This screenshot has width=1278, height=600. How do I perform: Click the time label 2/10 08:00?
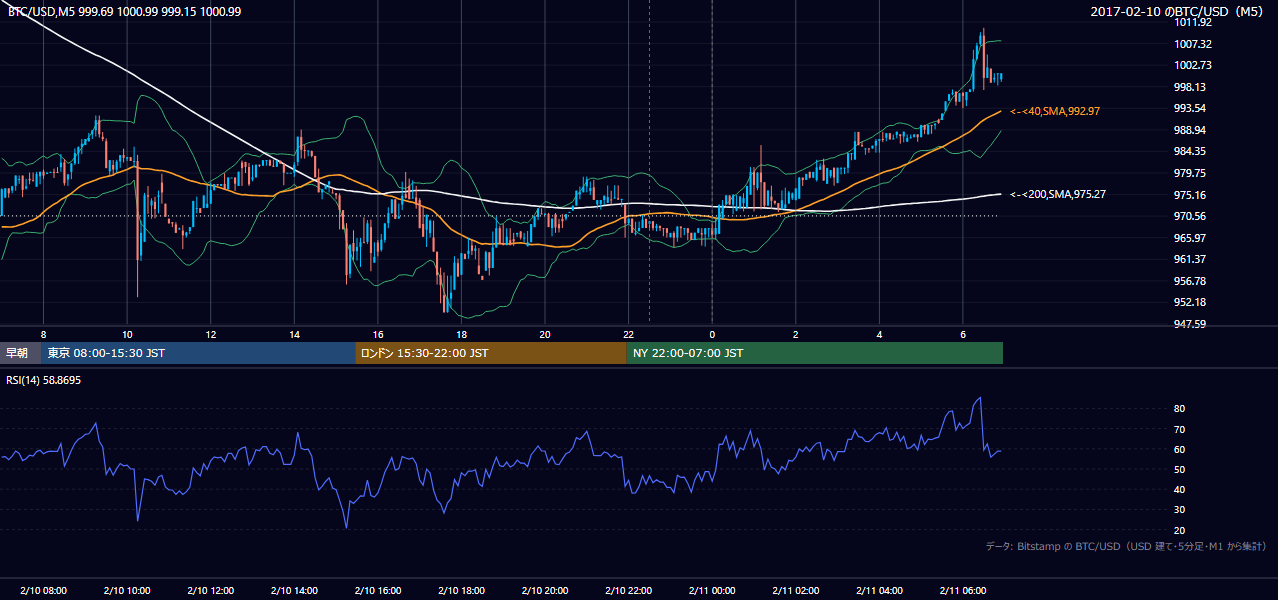43,591
